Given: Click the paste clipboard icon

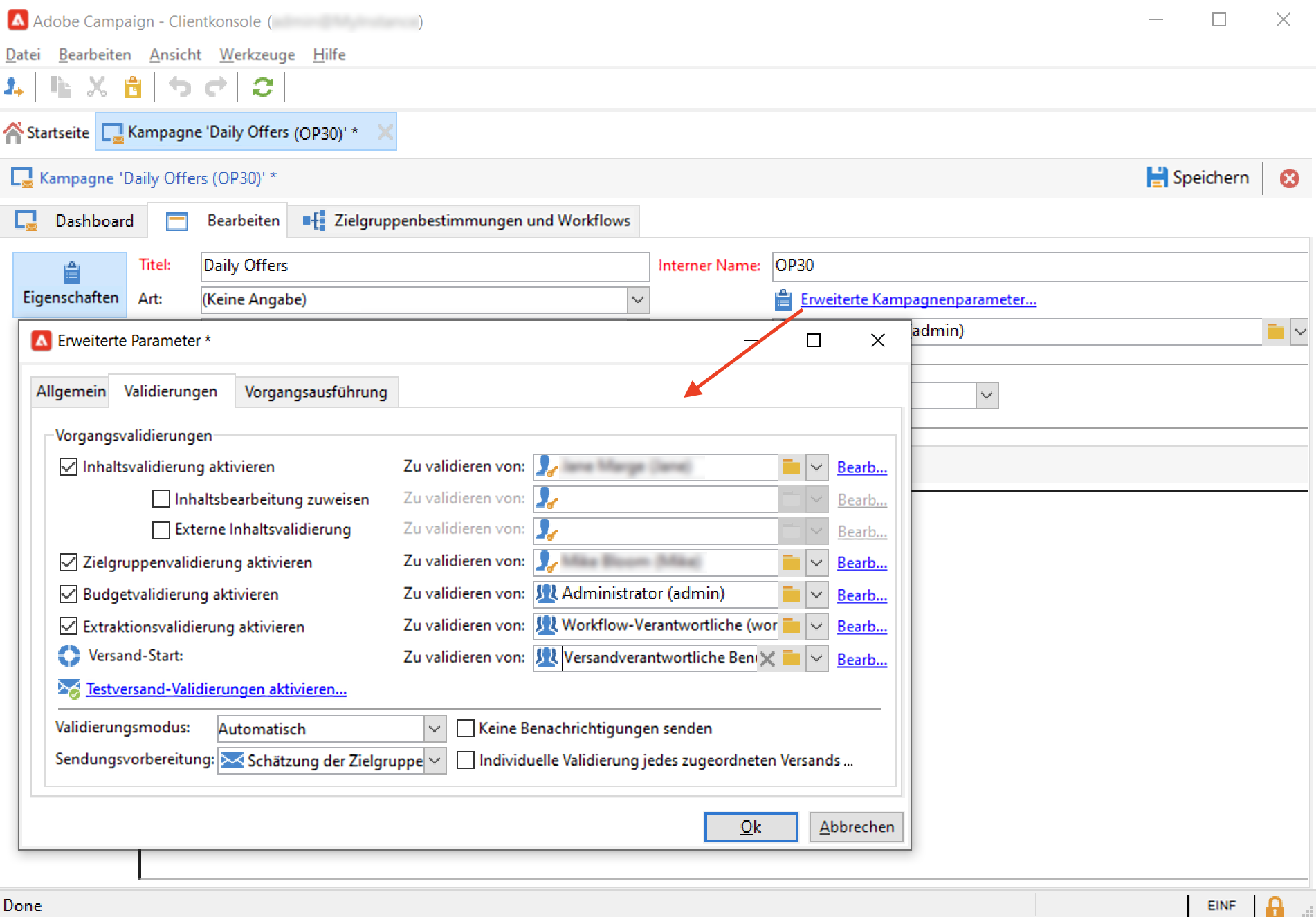Looking at the screenshot, I should click(132, 87).
